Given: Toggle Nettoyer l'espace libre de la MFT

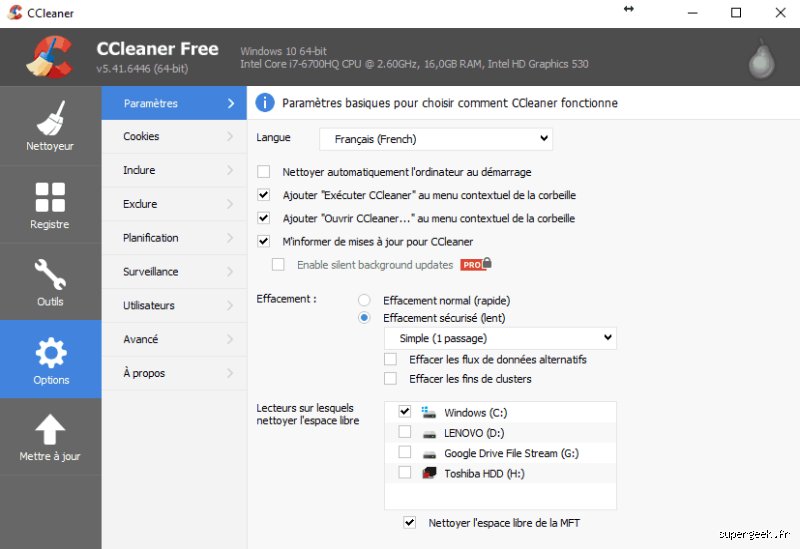Looking at the screenshot, I should coord(409,522).
